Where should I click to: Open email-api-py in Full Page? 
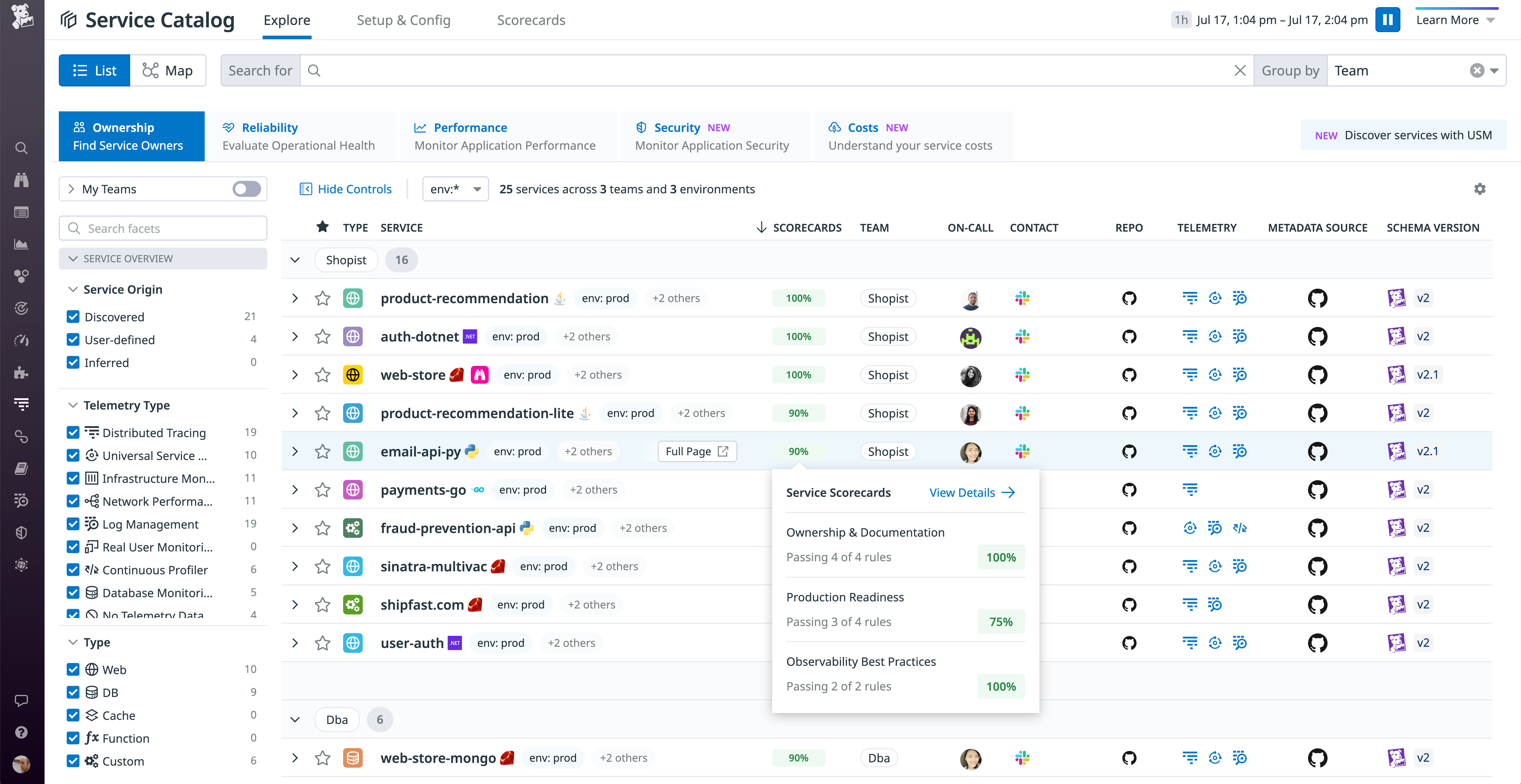[696, 451]
